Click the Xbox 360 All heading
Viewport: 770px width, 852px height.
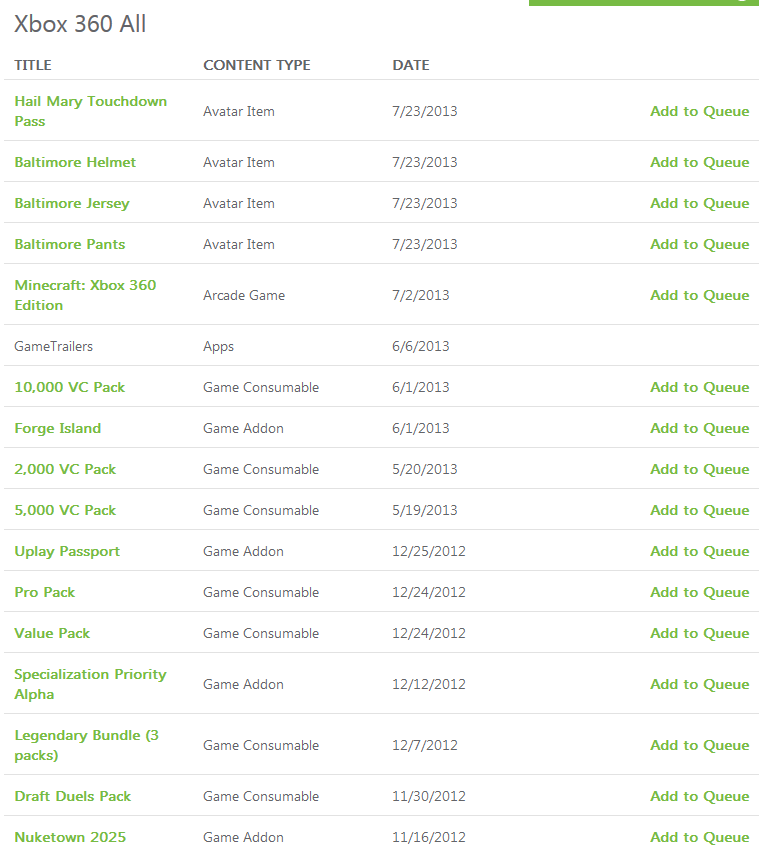coord(80,24)
